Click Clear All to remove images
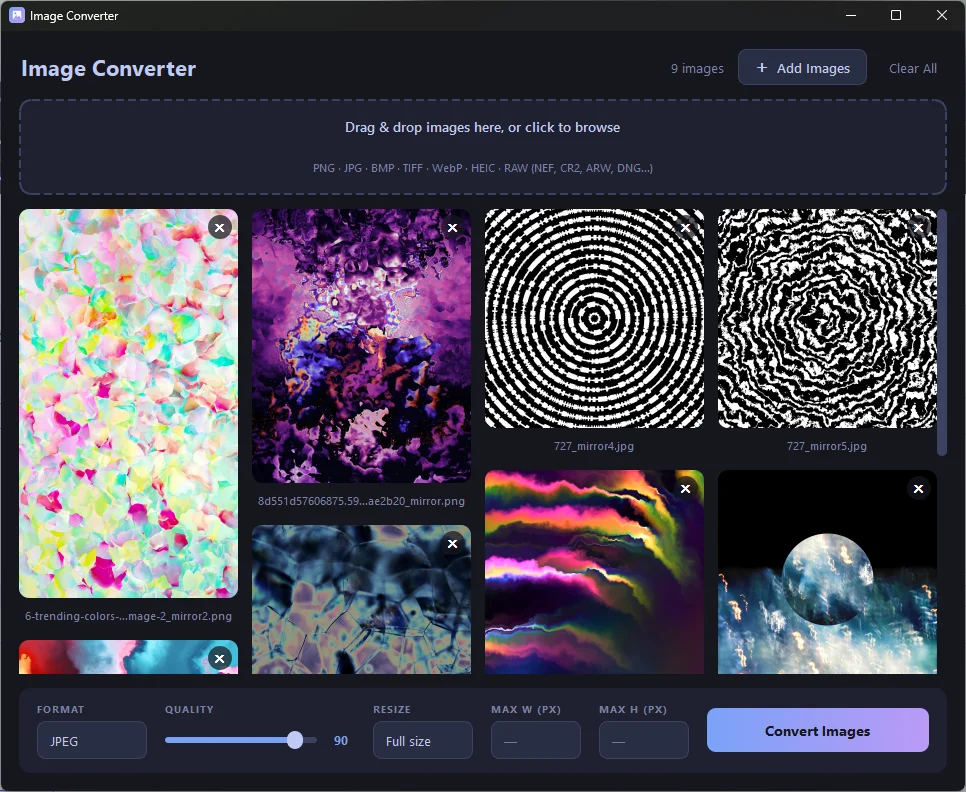 coord(912,68)
